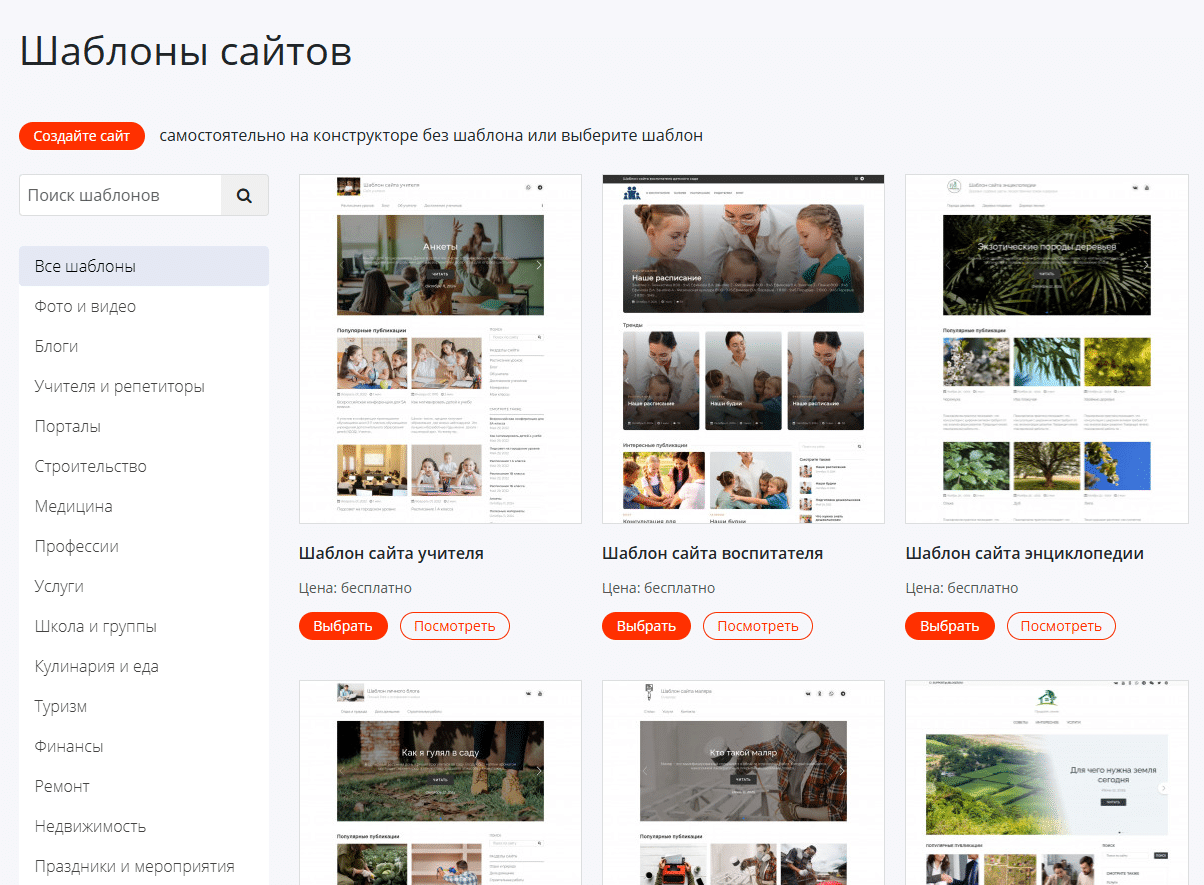Click 'Посмотреть' for teacher site template
The width and height of the screenshot is (1204, 885).
point(454,626)
